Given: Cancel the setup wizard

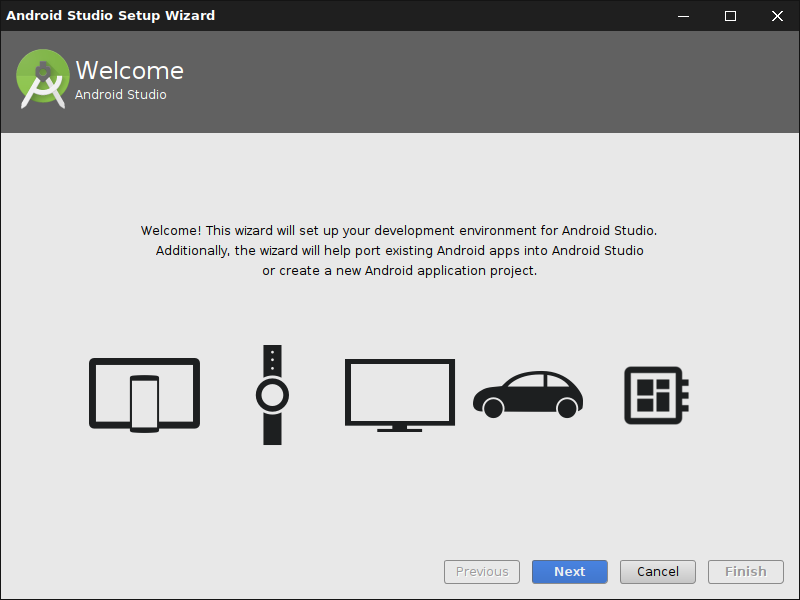Looking at the screenshot, I should tap(658, 572).
